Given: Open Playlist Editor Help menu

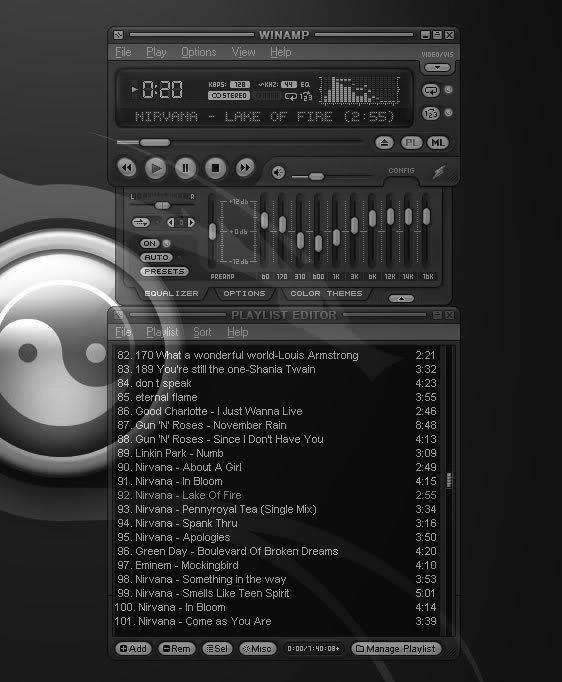Looking at the screenshot, I should point(238,332).
